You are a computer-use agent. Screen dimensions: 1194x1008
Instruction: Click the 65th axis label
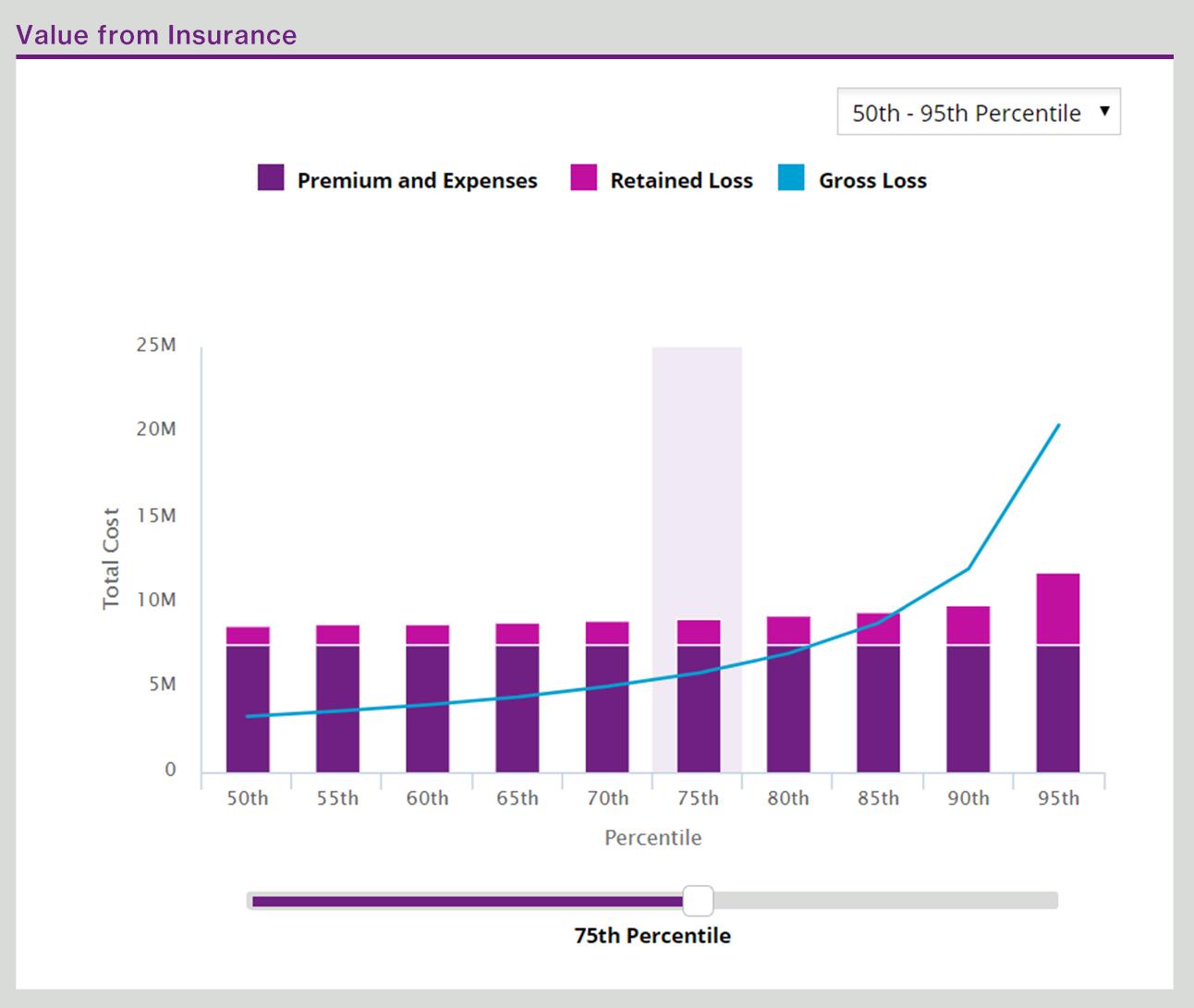click(518, 798)
